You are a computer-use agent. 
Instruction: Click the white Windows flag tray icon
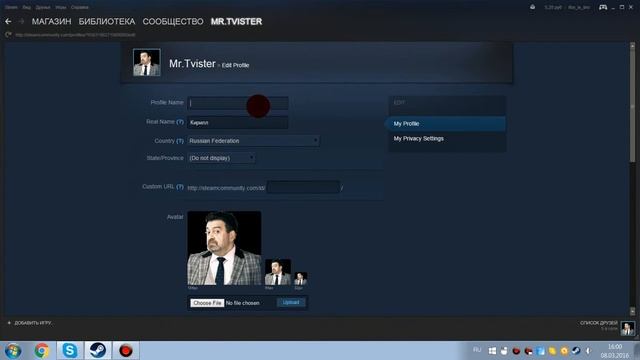(492, 351)
